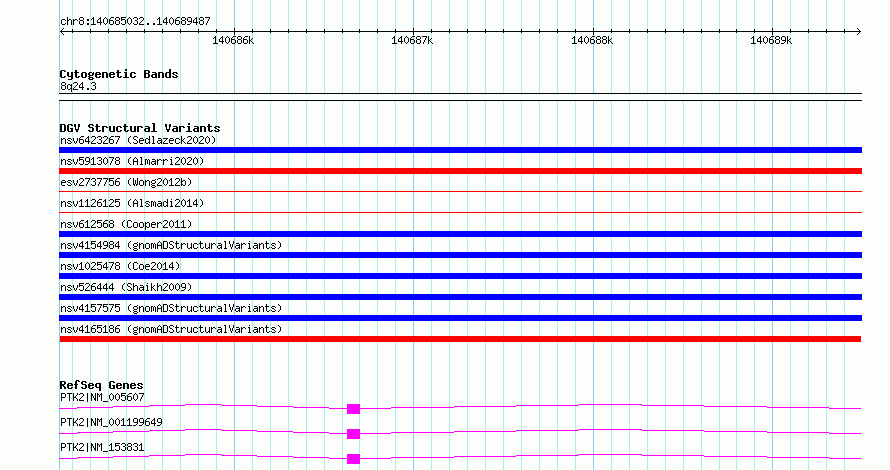This screenshot has height=470, width=890.
Task: Select the Cytogenetic Bands track title
Action: tap(119, 74)
